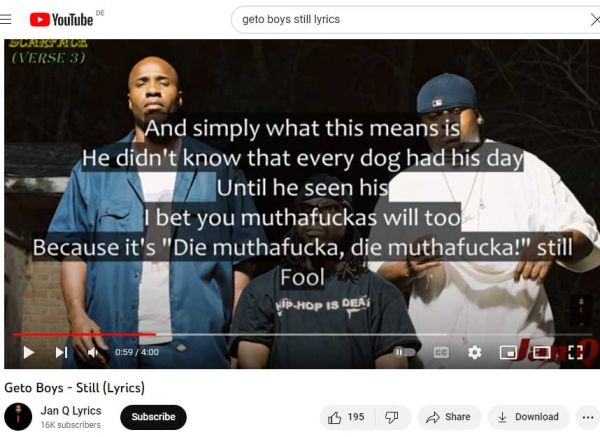
Task: Mute the video volume
Action: 93,352
